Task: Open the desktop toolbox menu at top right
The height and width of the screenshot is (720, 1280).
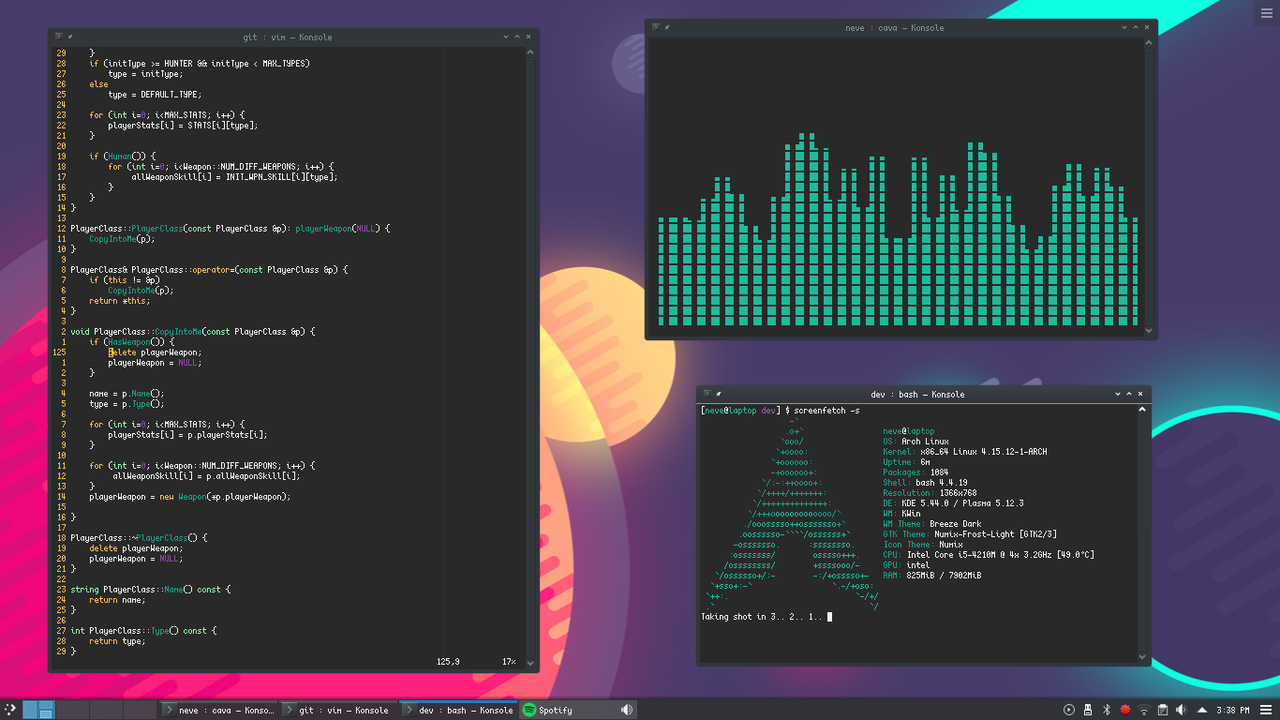Action: coord(1268,11)
